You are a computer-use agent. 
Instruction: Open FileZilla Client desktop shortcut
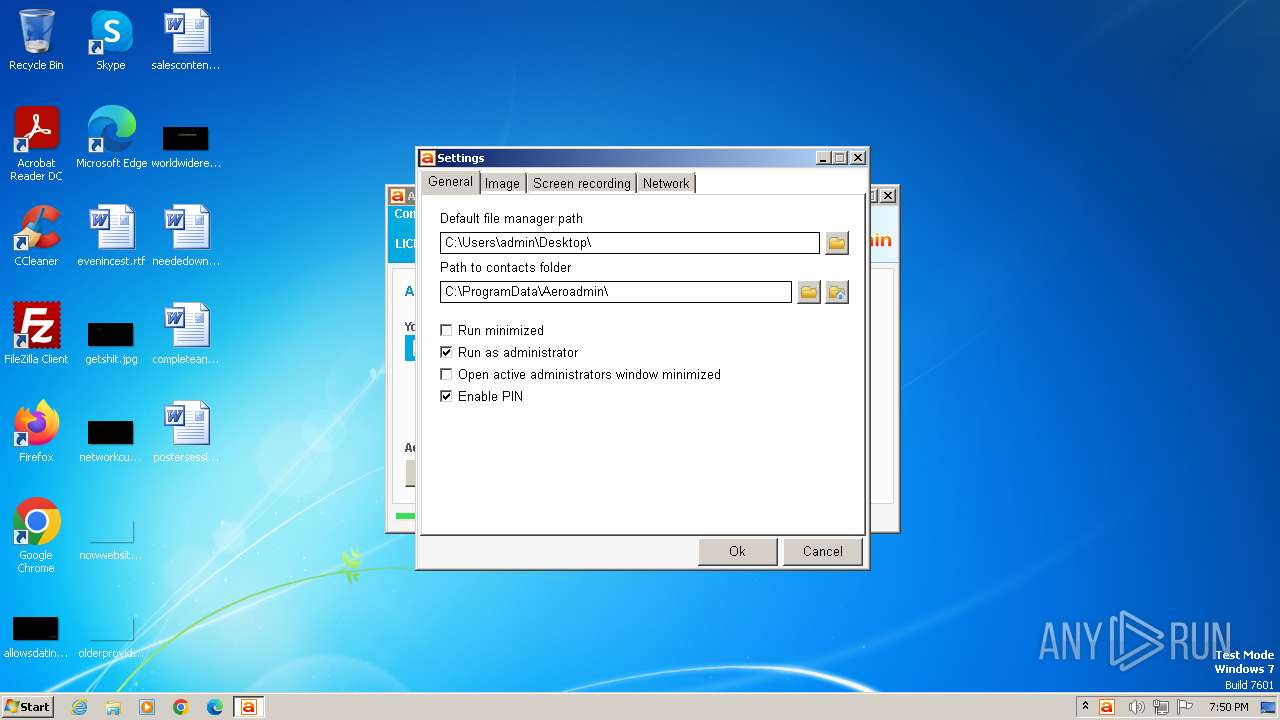(x=36, y=334)
